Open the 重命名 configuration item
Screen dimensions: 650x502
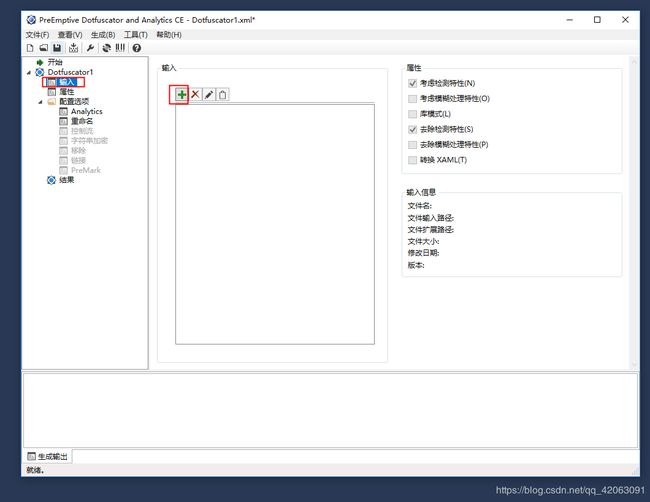pyautogui.click(x=82, y=121)
